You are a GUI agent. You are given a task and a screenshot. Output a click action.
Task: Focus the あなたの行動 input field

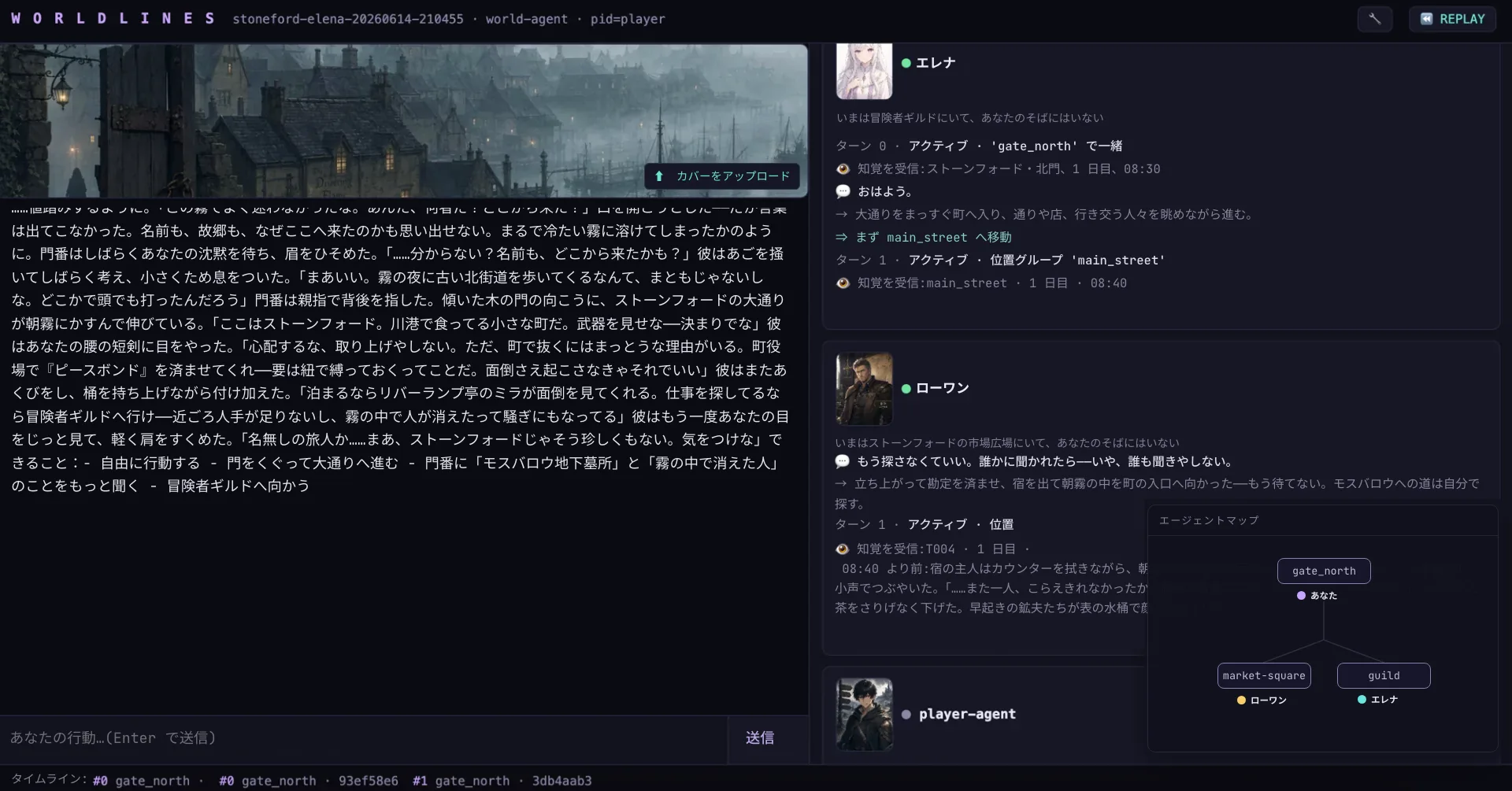point(364,738)
